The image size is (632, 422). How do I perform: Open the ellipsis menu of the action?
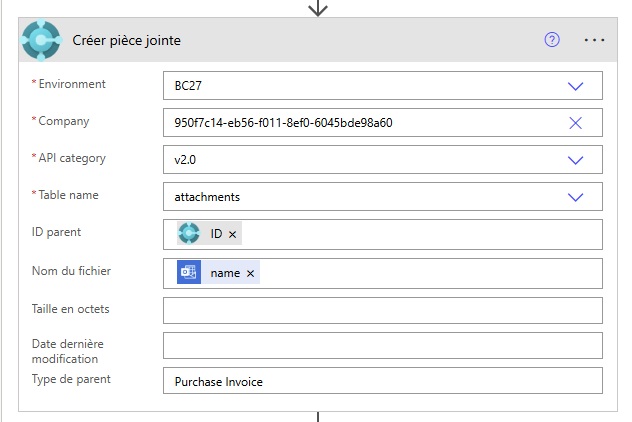[x=595, y=40]
